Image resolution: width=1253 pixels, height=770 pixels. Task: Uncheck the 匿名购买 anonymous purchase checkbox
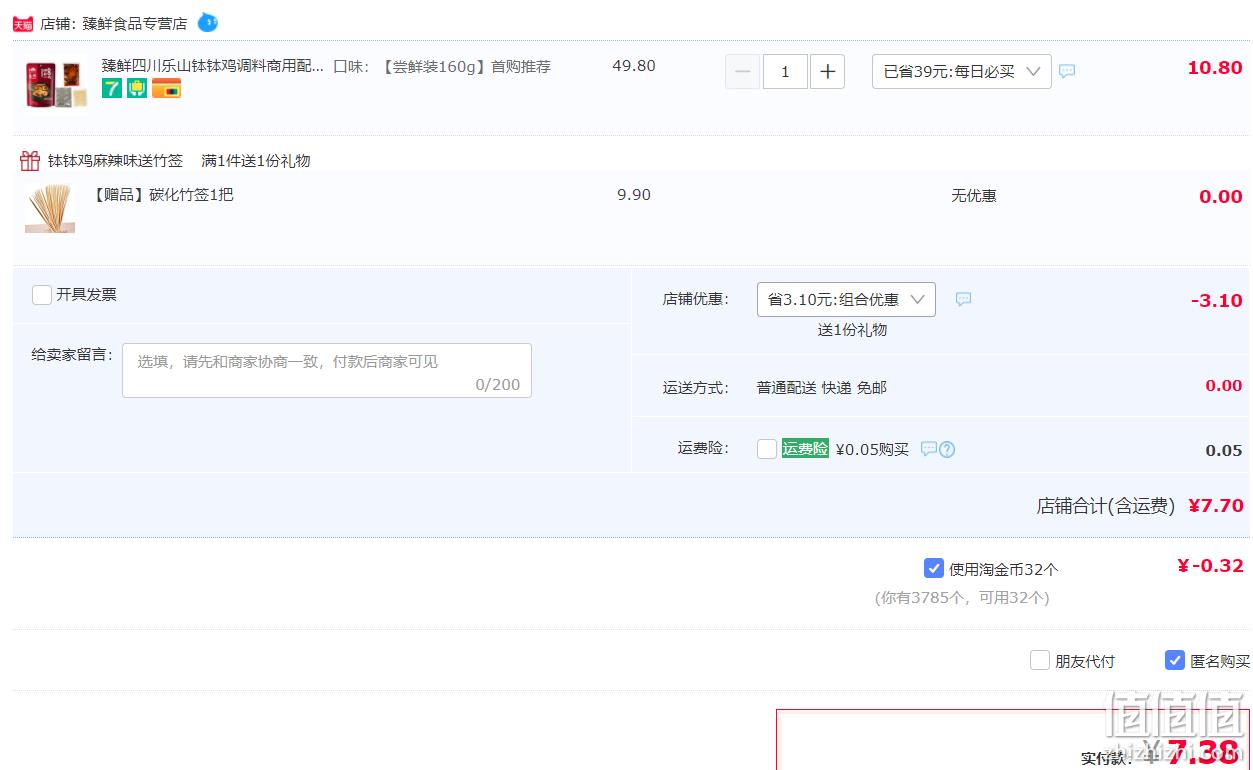pos(1175,661)
